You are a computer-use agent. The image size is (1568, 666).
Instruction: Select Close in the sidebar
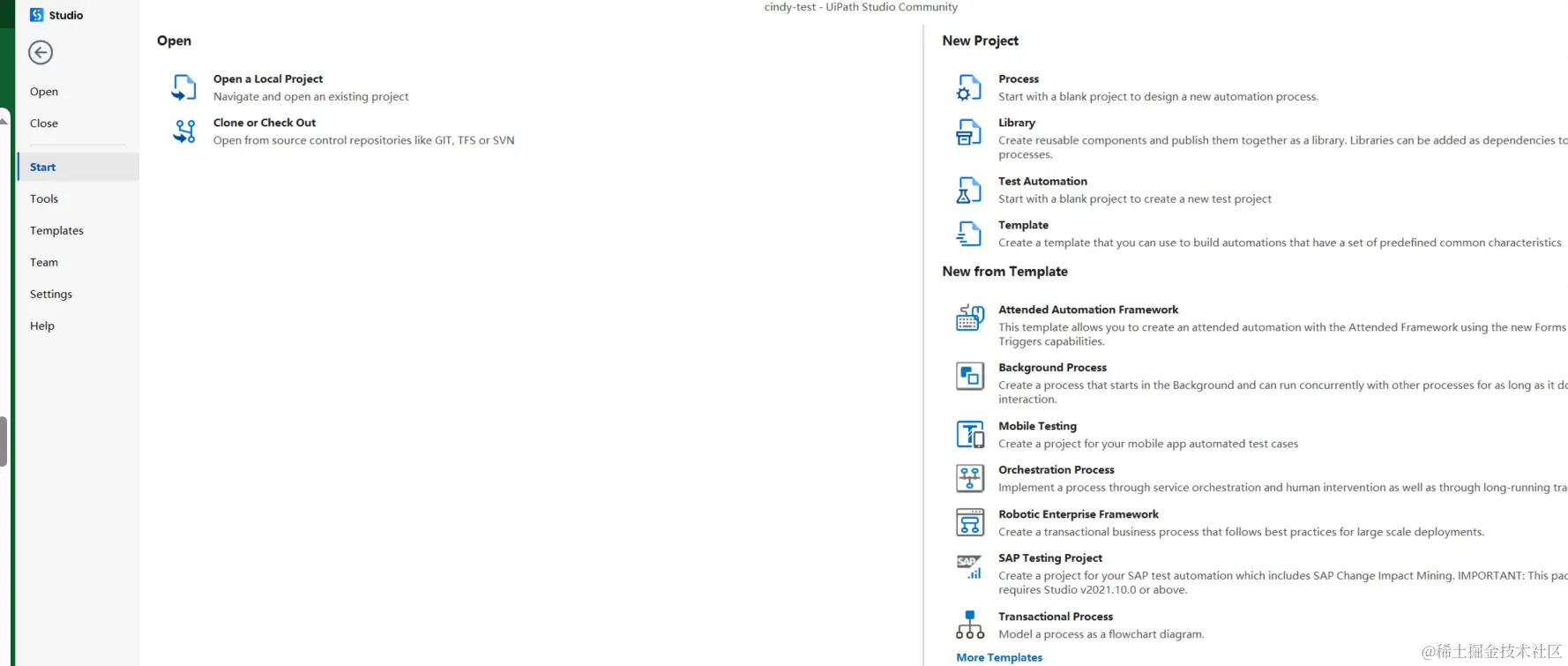point(44,123)
